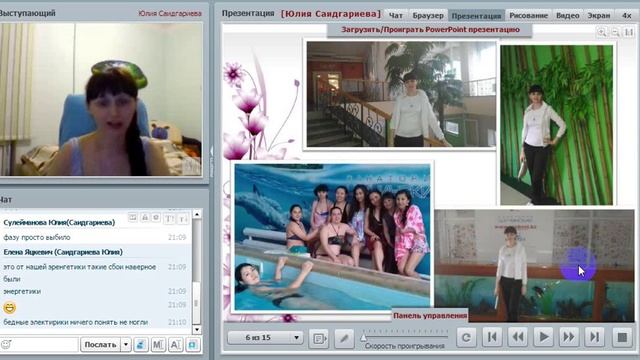The height and width of the screenshot is (360, 640).
Task: Open the slide selector '6 из 15' dropdown
Action: (x=265, y=338)
